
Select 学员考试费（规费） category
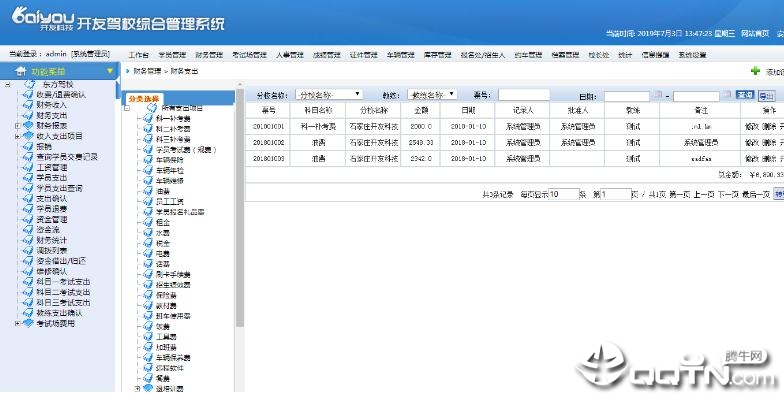pos(186,150)
